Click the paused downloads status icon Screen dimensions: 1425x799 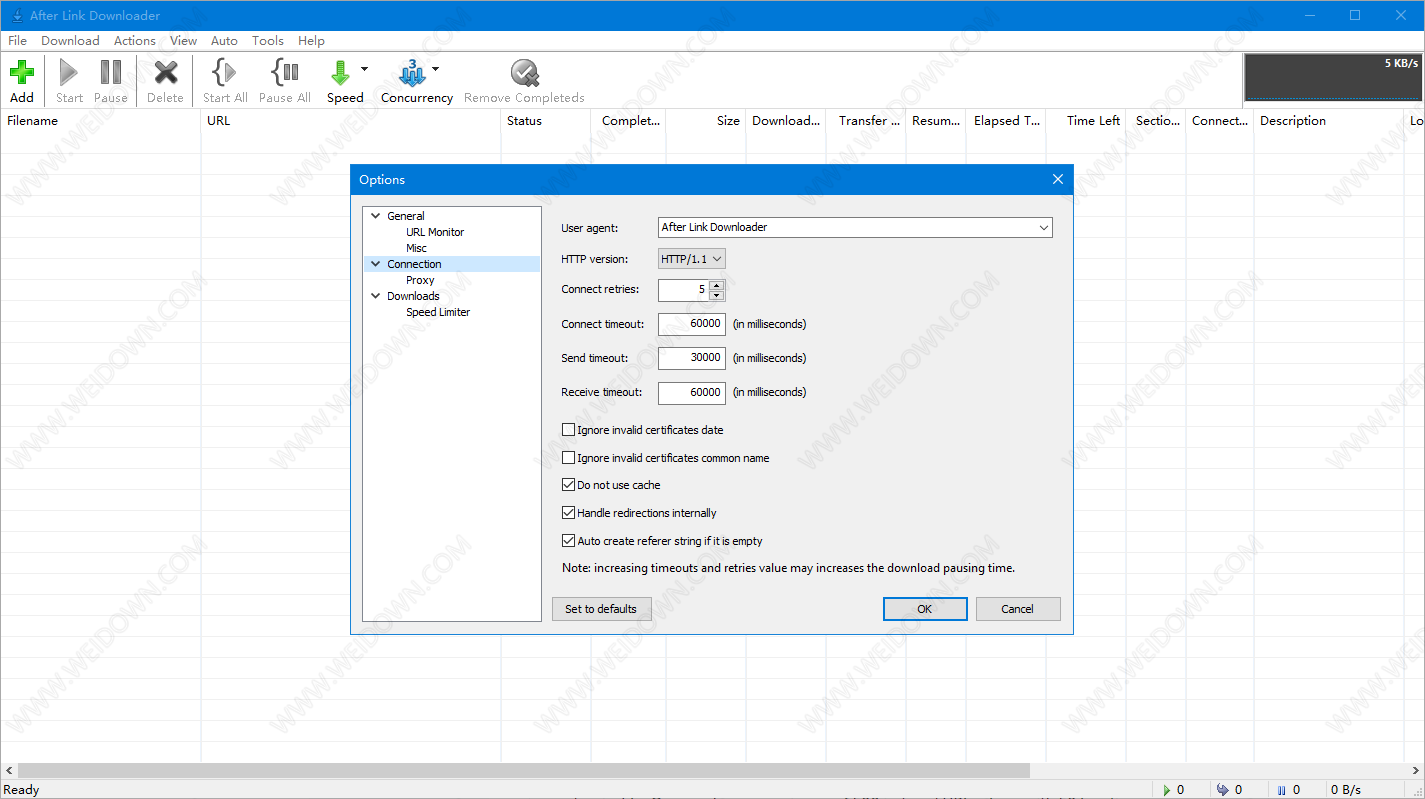(1281, 790)
